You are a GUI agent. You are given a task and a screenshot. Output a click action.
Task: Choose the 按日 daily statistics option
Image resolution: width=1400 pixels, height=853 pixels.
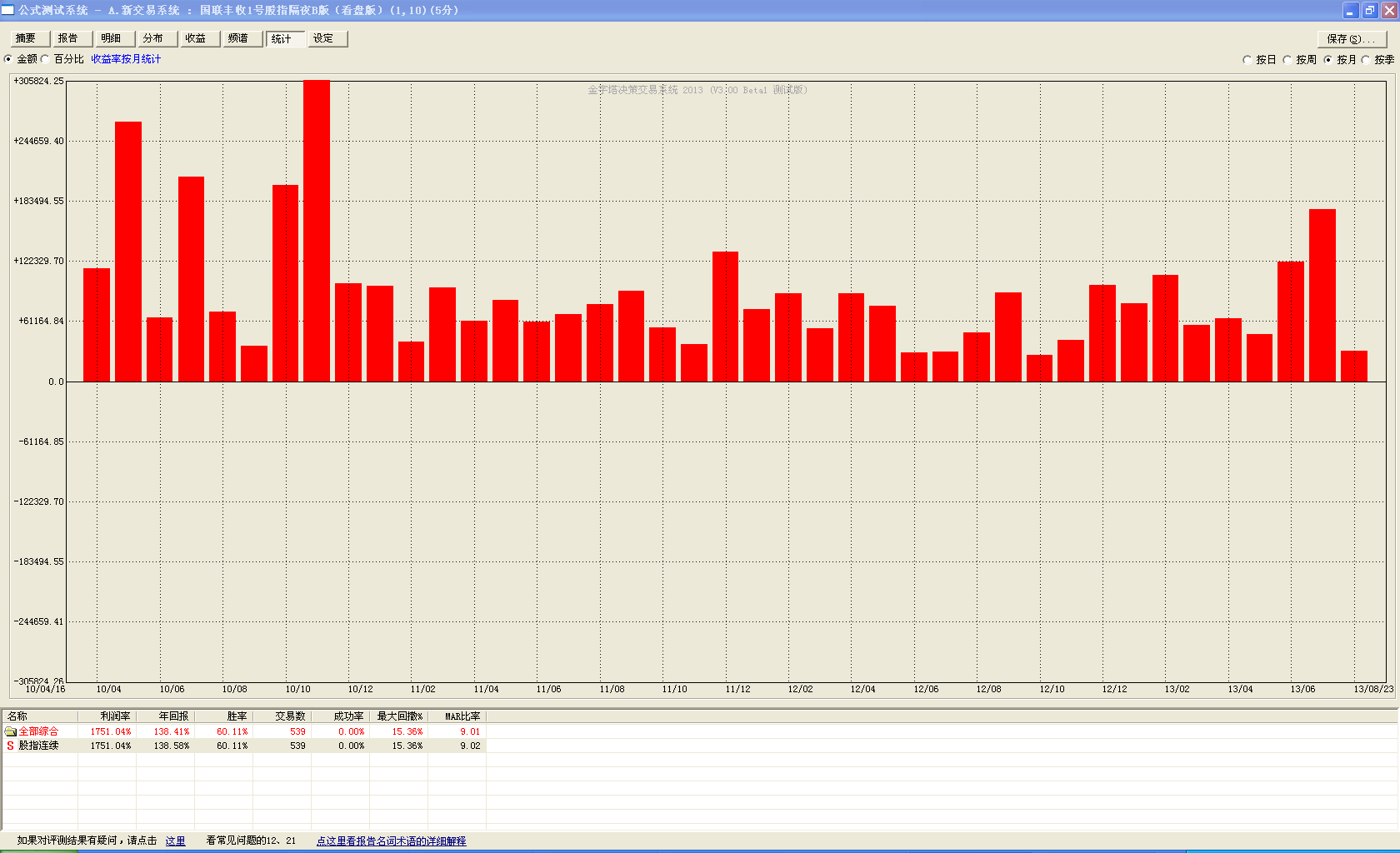[1247, 60]
